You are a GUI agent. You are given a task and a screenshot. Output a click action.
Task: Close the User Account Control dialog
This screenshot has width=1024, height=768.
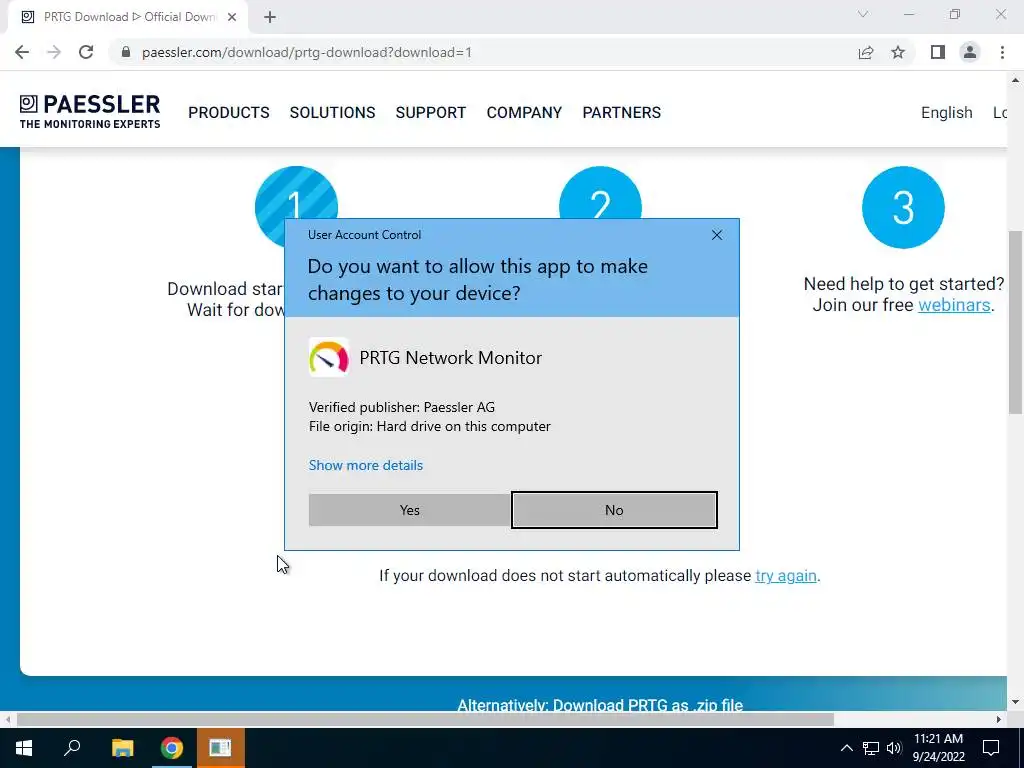[716, 235]
